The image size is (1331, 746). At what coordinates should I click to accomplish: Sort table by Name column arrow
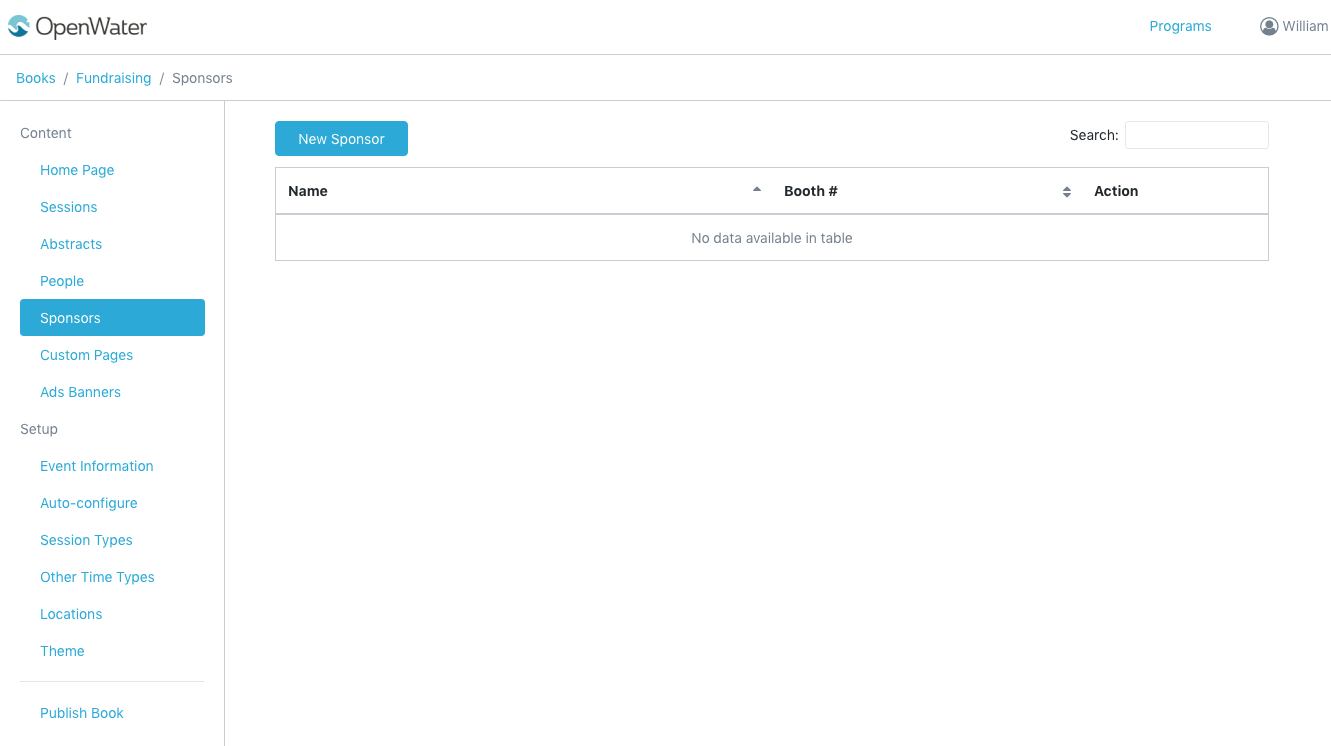[x=757, y=190]
